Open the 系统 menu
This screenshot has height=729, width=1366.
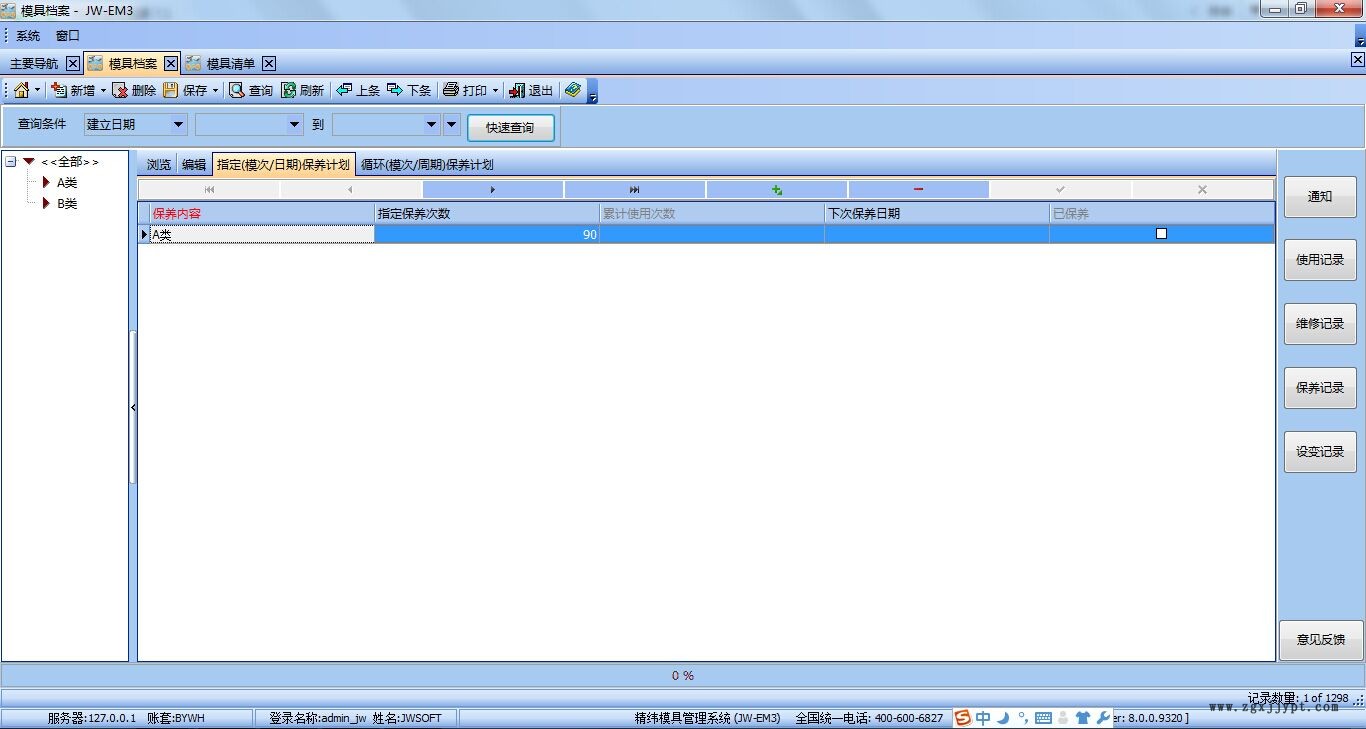pyautogui.click(x=28, y=36)
